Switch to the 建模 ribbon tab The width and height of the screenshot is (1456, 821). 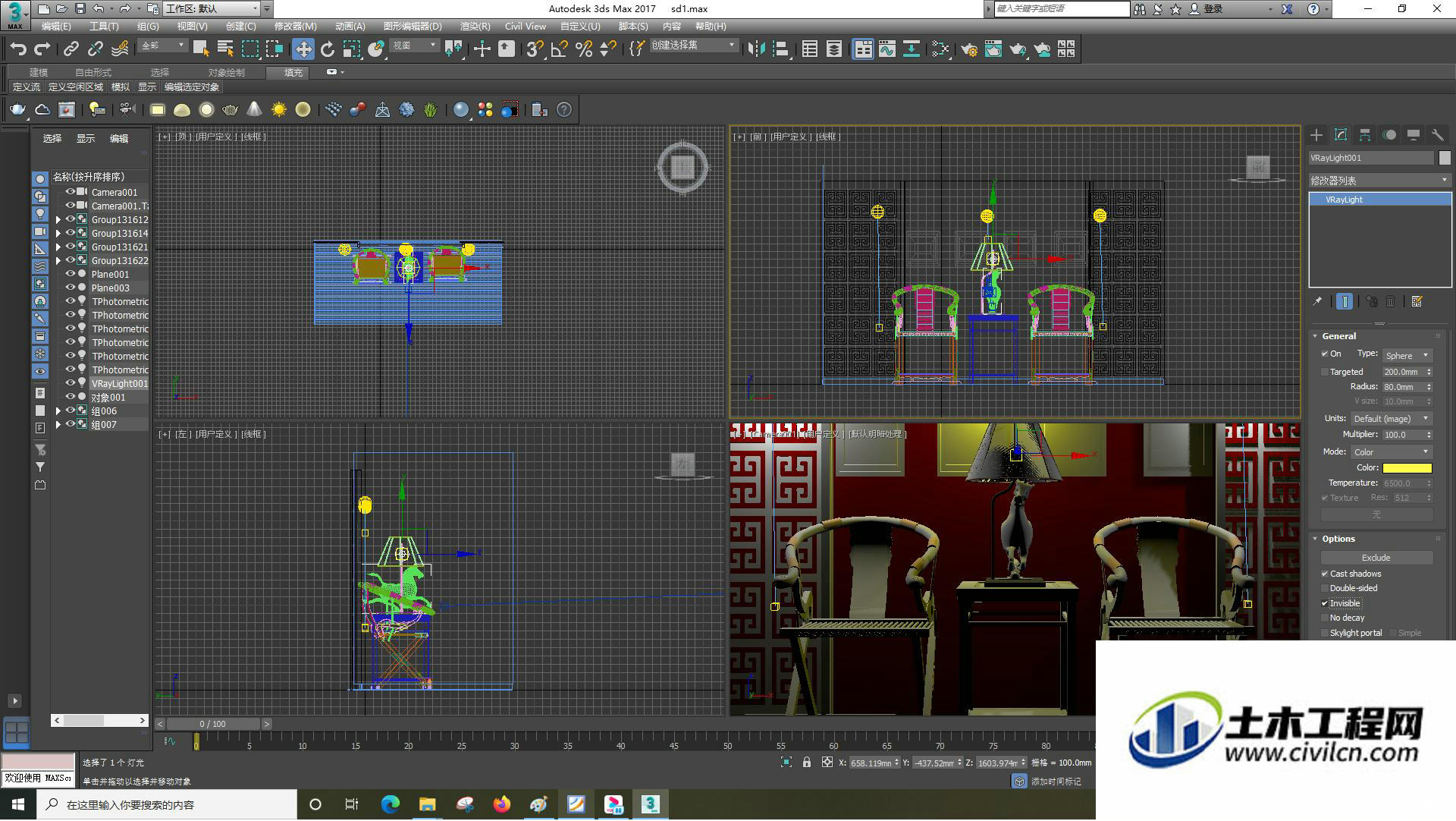39,73
